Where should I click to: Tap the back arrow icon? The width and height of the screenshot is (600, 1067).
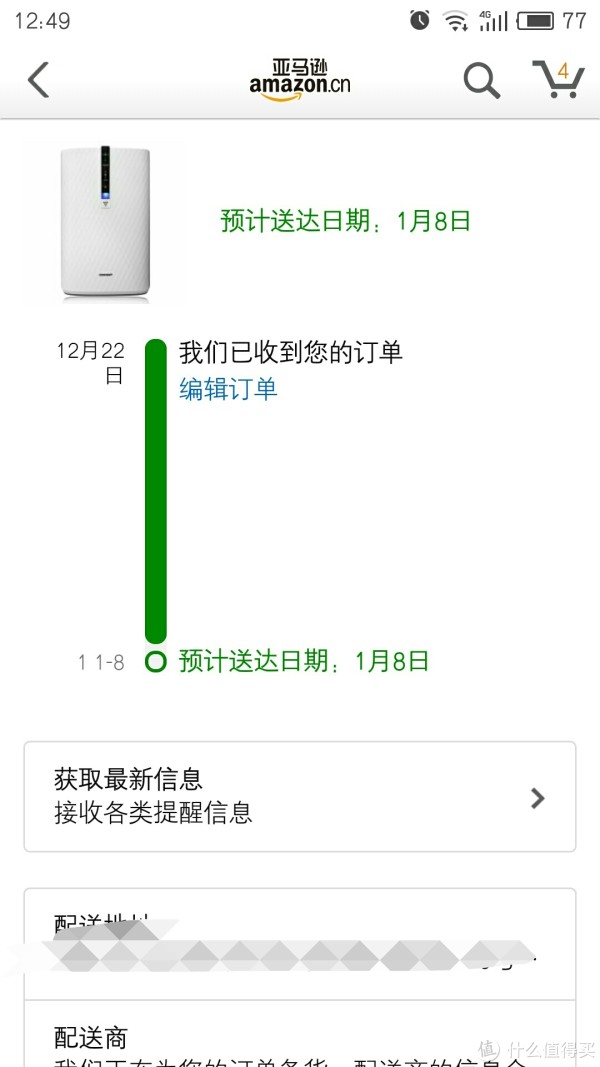(38, 80)
